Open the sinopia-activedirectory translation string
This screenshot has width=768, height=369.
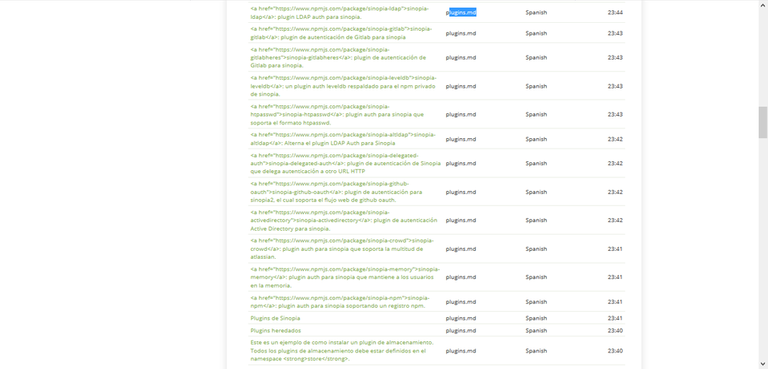pyautogui.click(x=344, y=220)
